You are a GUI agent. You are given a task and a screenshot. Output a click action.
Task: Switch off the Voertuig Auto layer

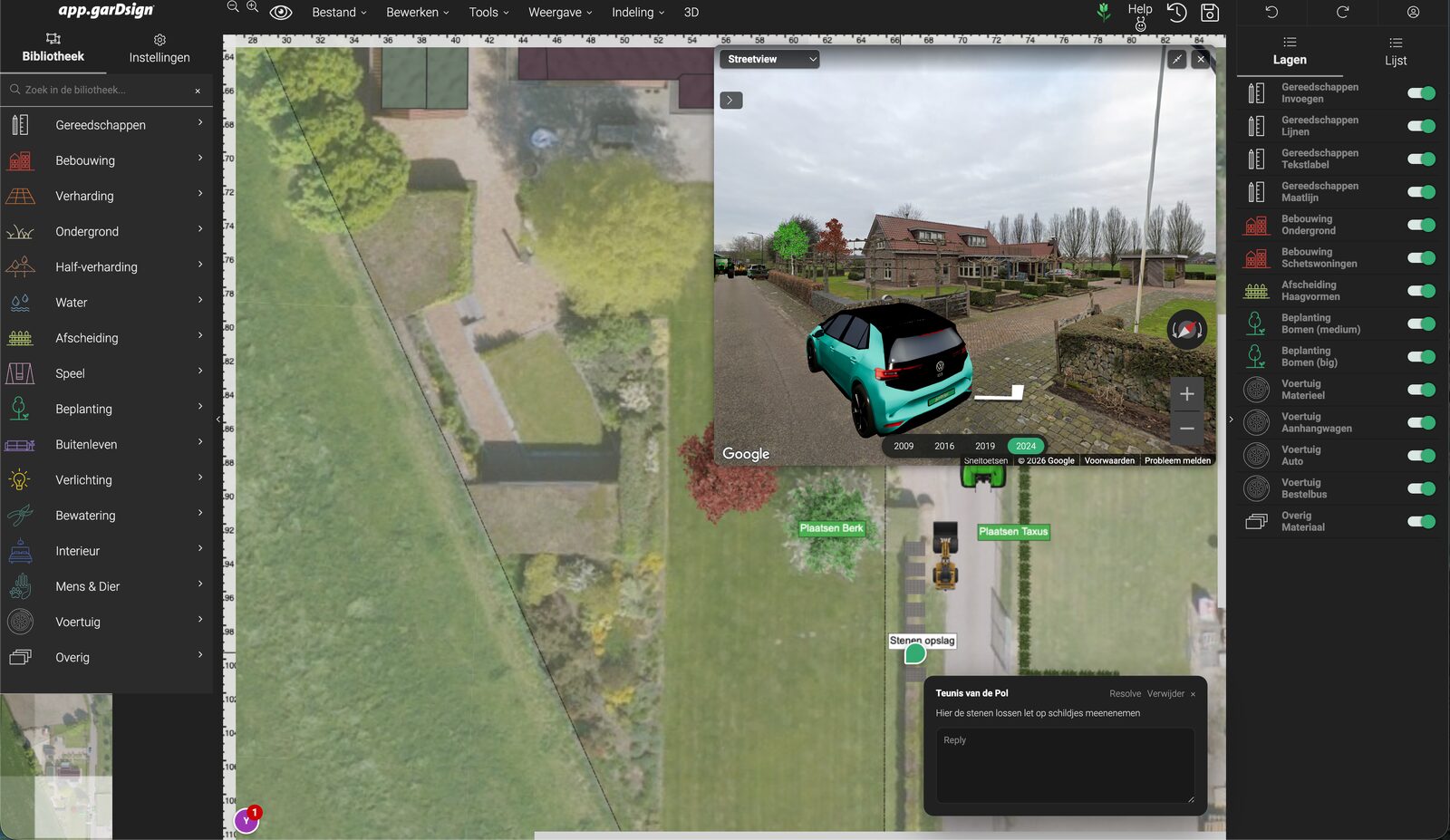point(1421,456)
